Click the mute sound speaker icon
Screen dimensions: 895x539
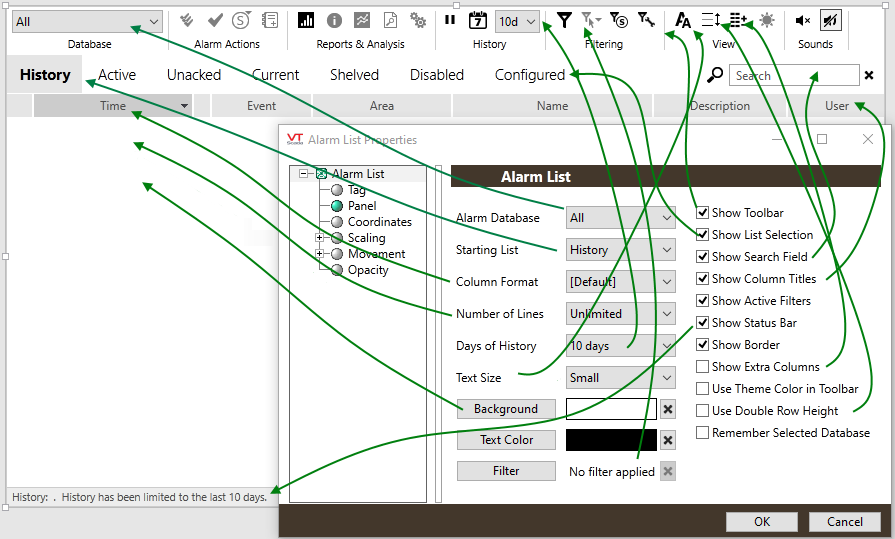coord(802,20)
